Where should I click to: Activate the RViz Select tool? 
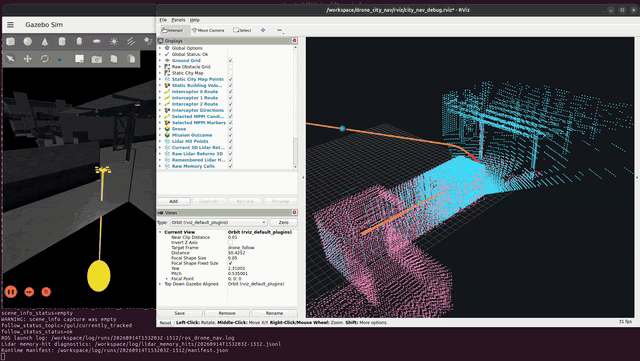242,30
